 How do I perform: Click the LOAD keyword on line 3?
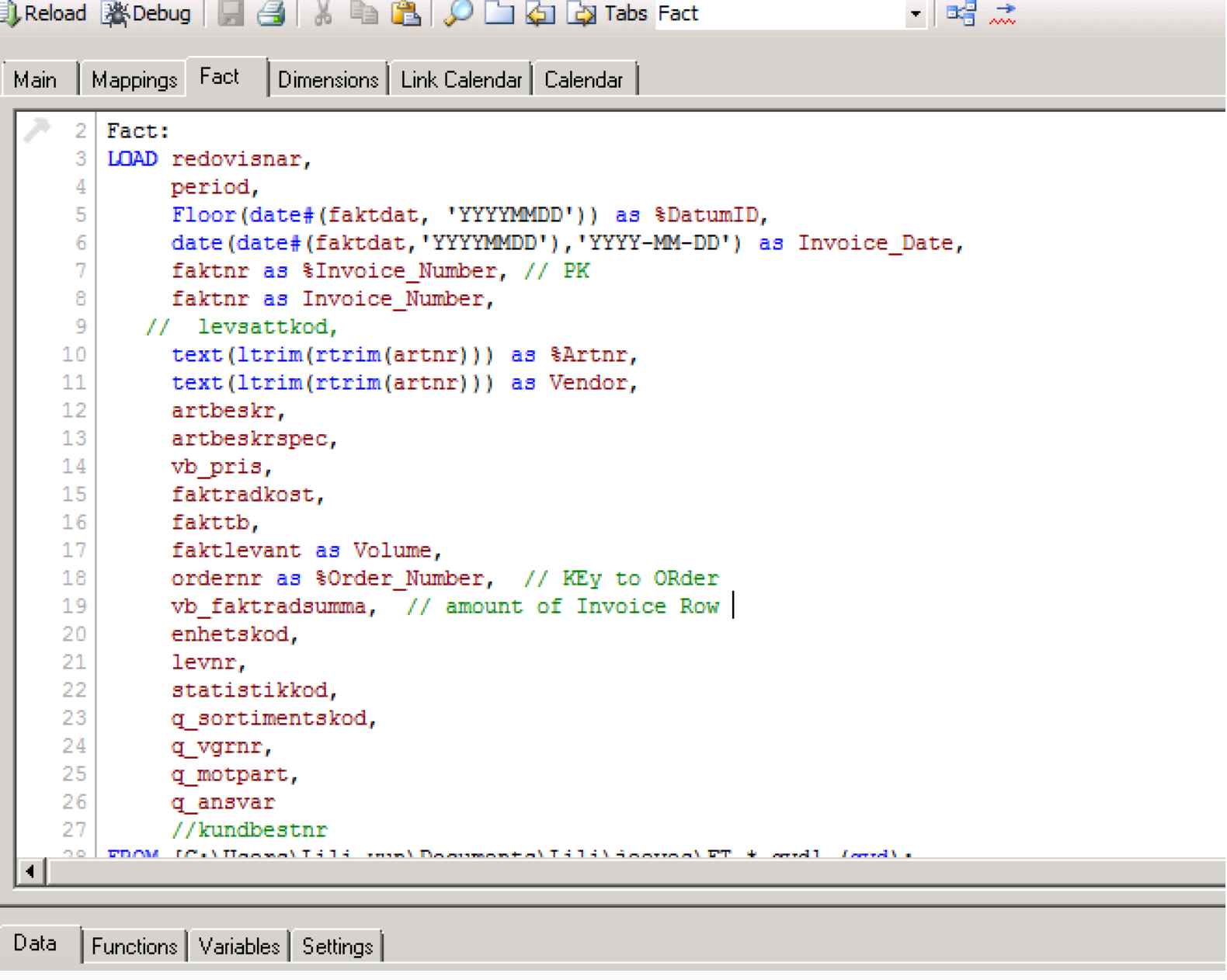133,159
